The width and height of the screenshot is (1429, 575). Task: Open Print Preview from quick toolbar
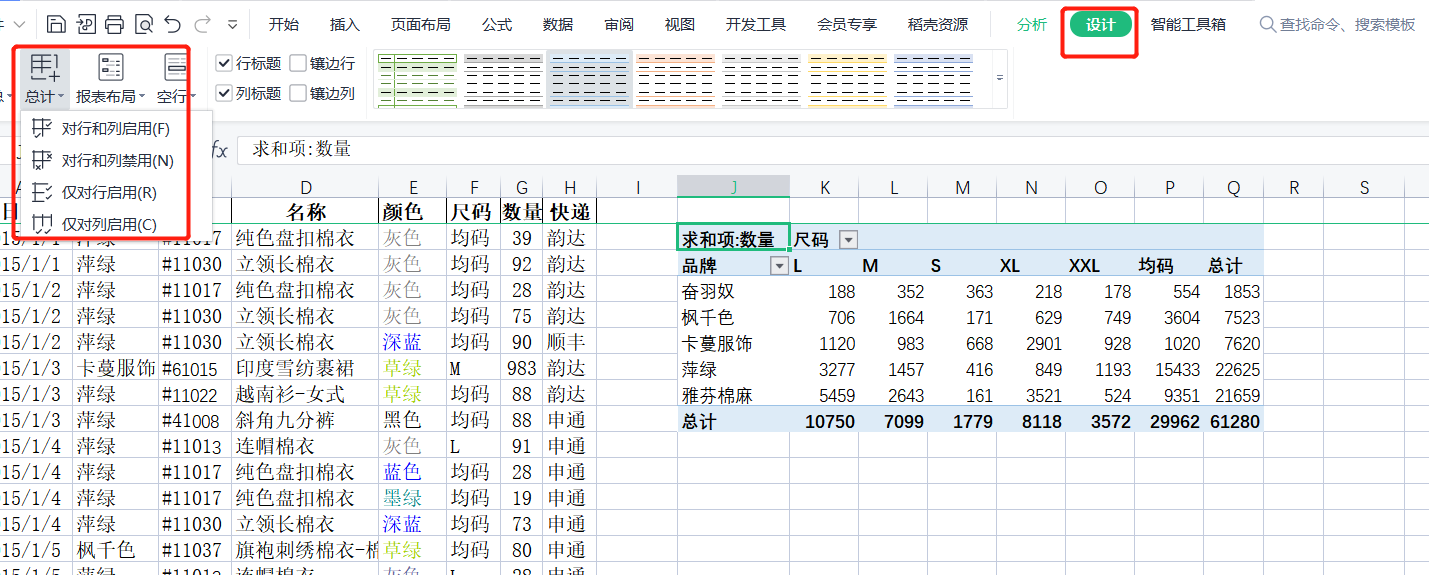point(143,24)
